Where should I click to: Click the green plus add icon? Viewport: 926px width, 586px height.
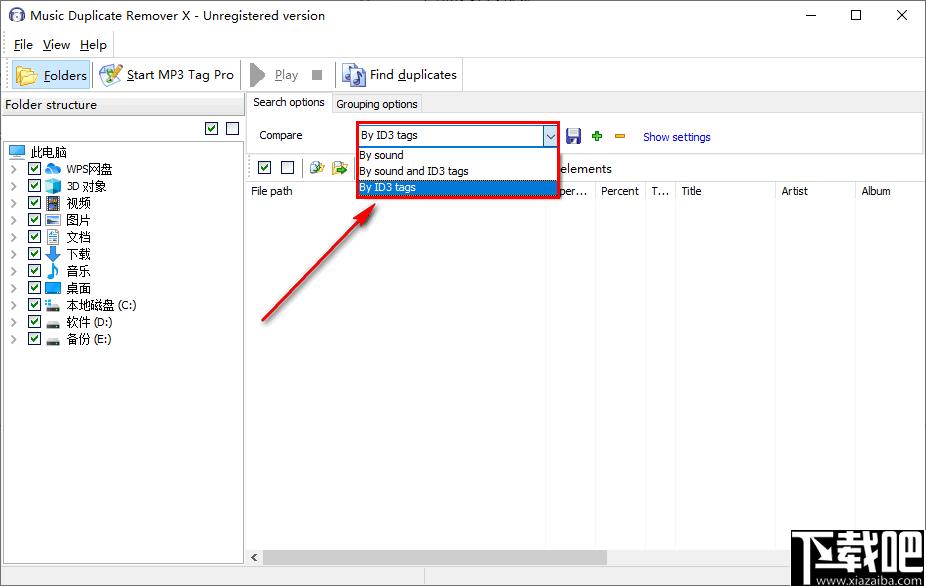tap(597, 136)
